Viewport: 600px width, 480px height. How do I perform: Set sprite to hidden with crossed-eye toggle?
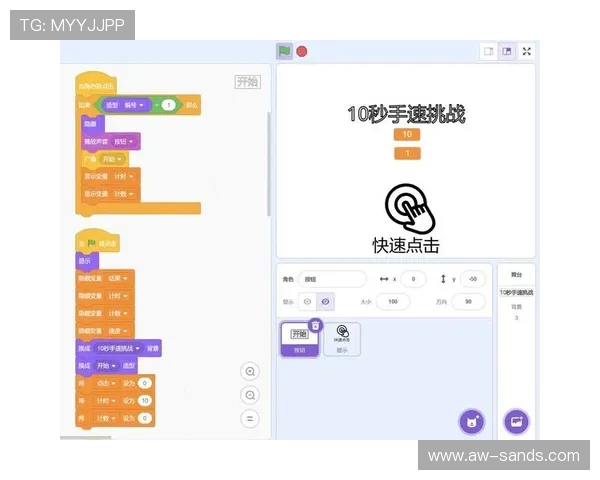[x=325, y=302]
